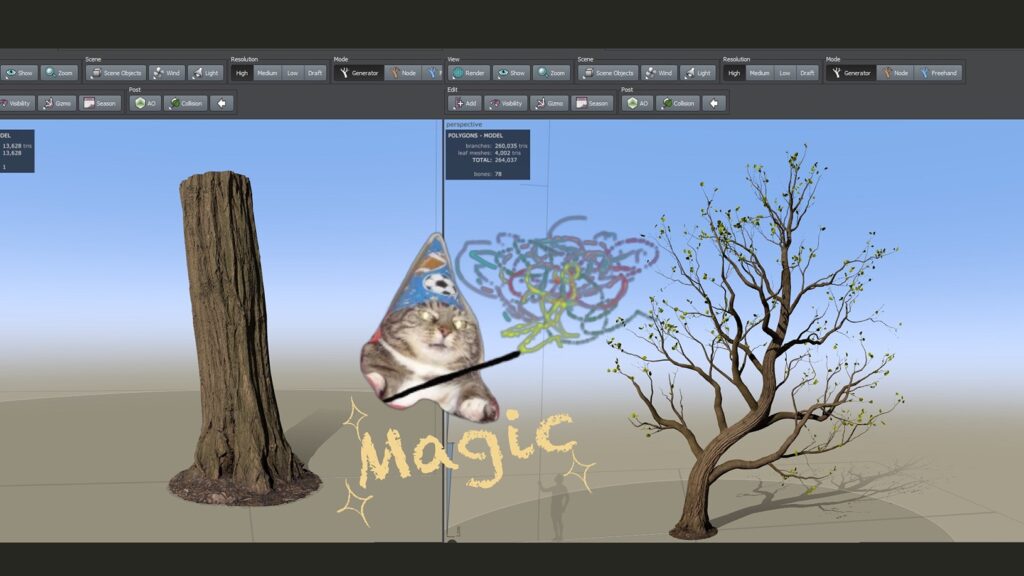Open Scene Objects in right window toolbar
Viewport: 1024px width, 576px height.
(x=608, y=73)
